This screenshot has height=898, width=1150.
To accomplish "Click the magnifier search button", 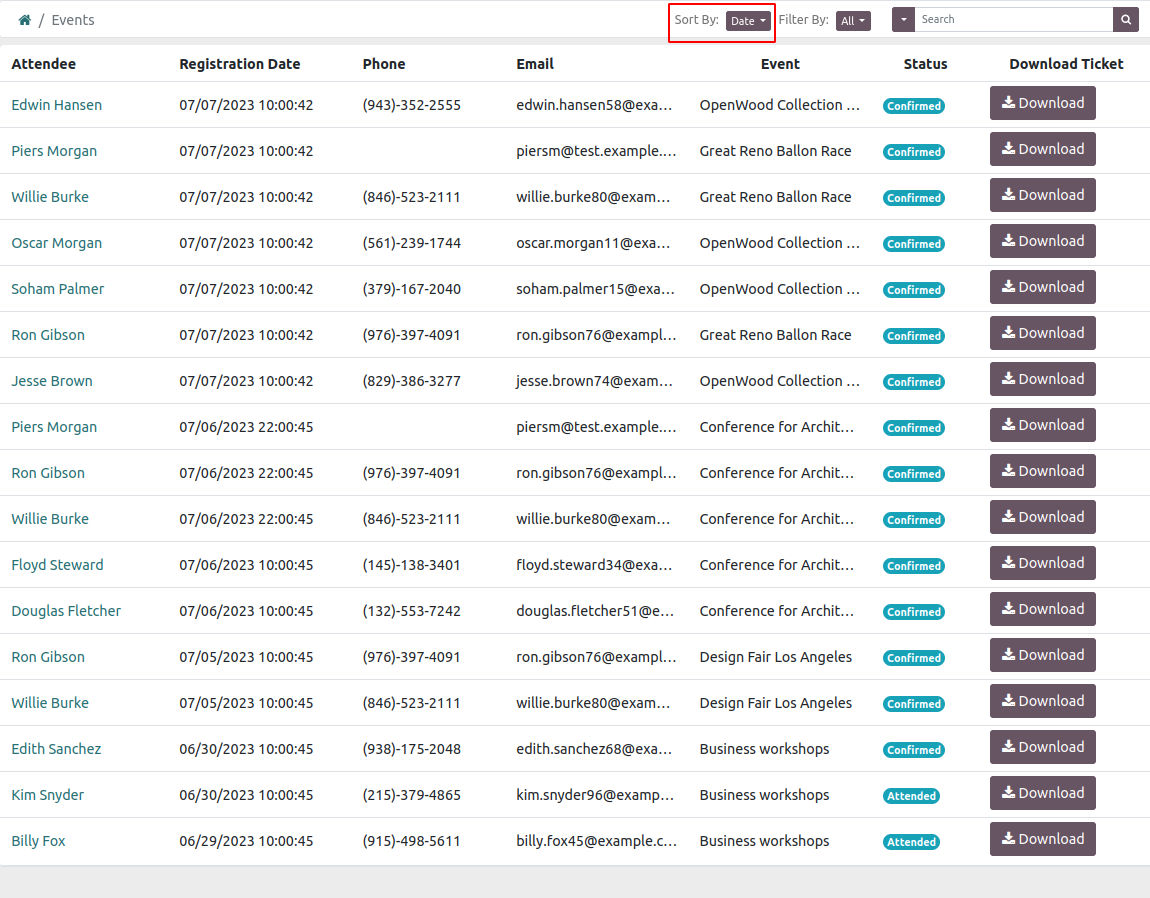I will [1126, 20].
